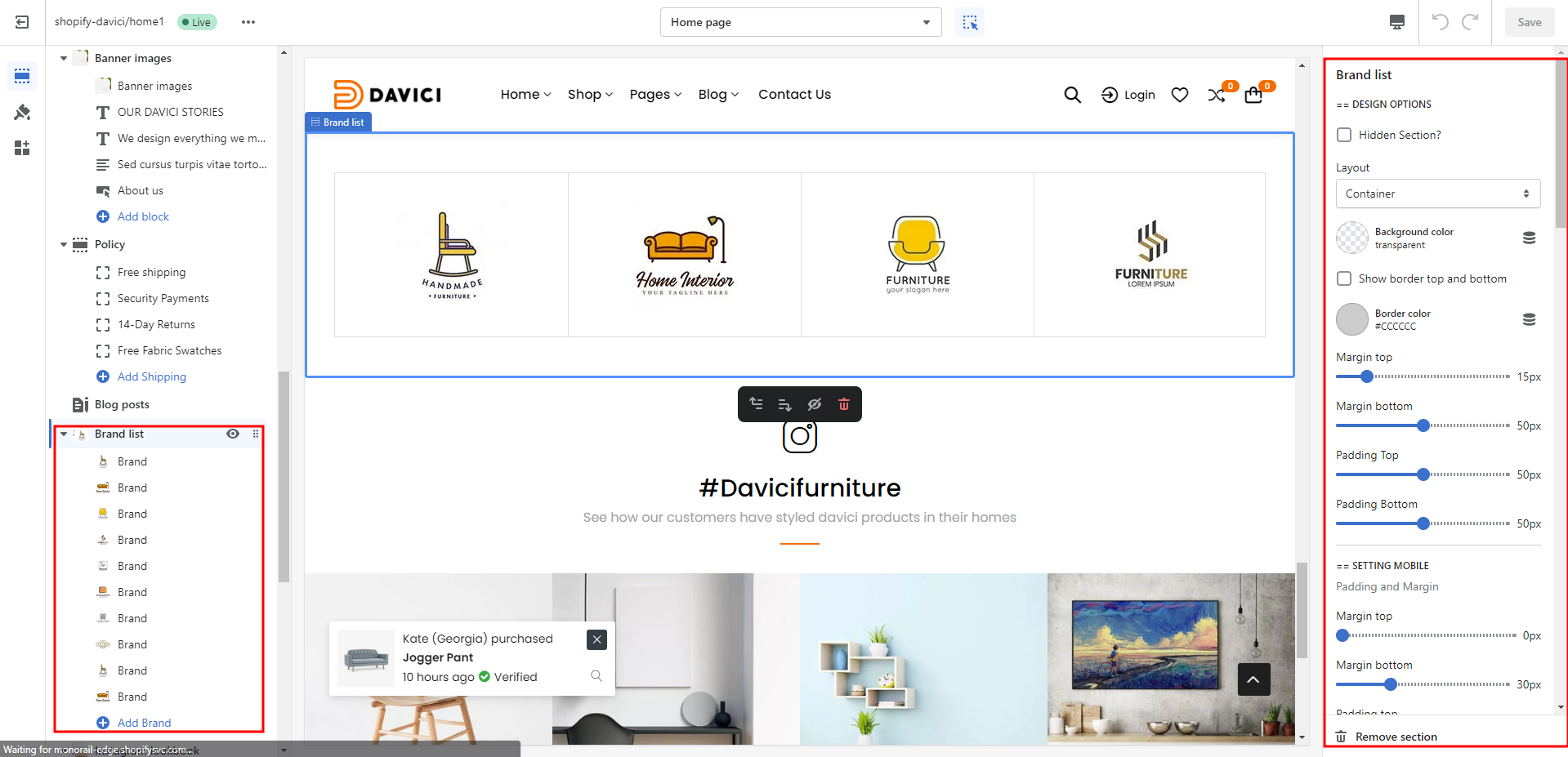Enable the Hidden Section checkbox

click(1344, 135)
